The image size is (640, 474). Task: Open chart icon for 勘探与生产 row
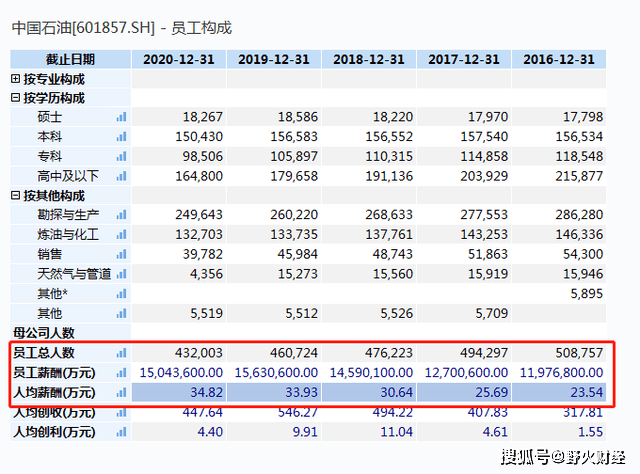pyautogui.click(x=121, y=215)
